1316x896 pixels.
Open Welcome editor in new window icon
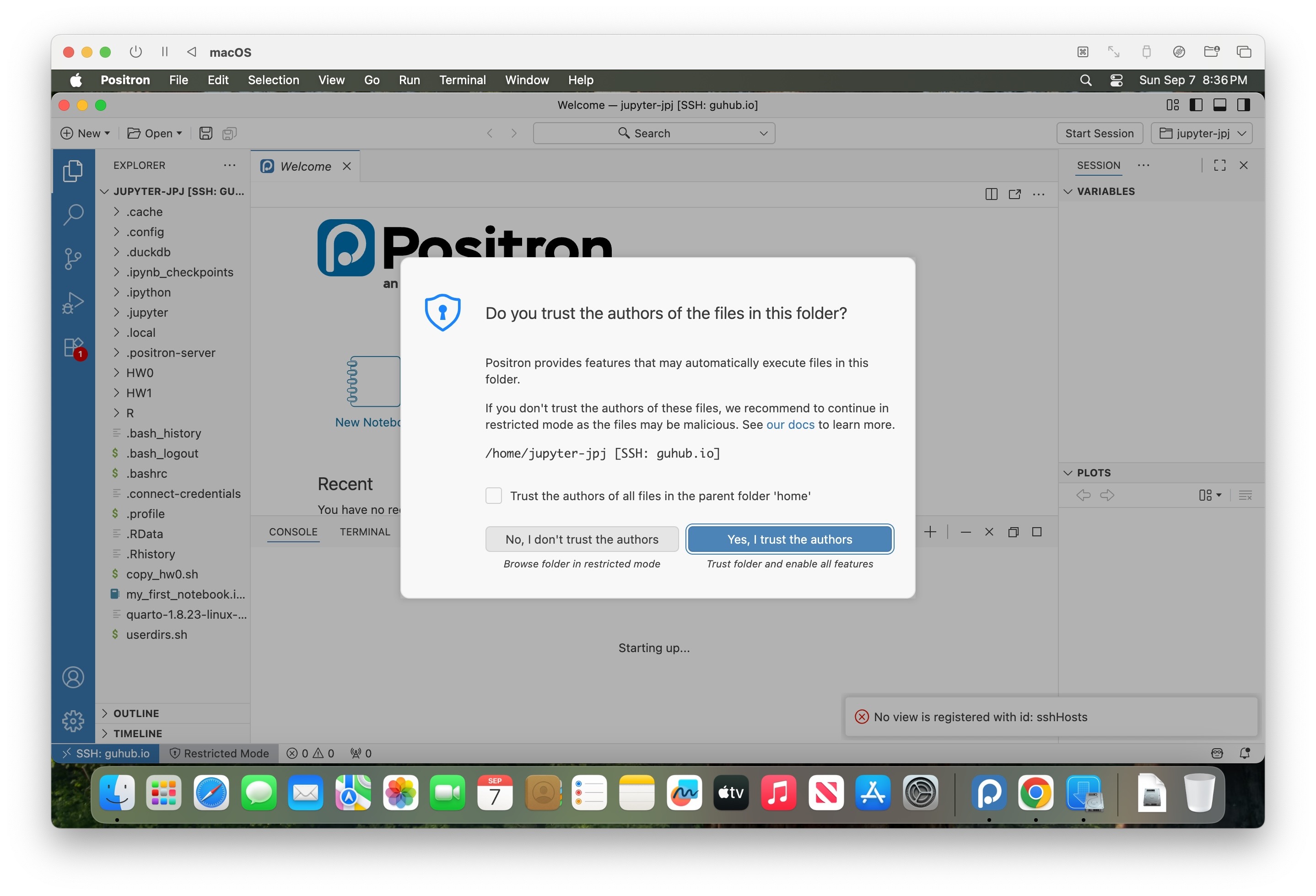coord(1015,194)
